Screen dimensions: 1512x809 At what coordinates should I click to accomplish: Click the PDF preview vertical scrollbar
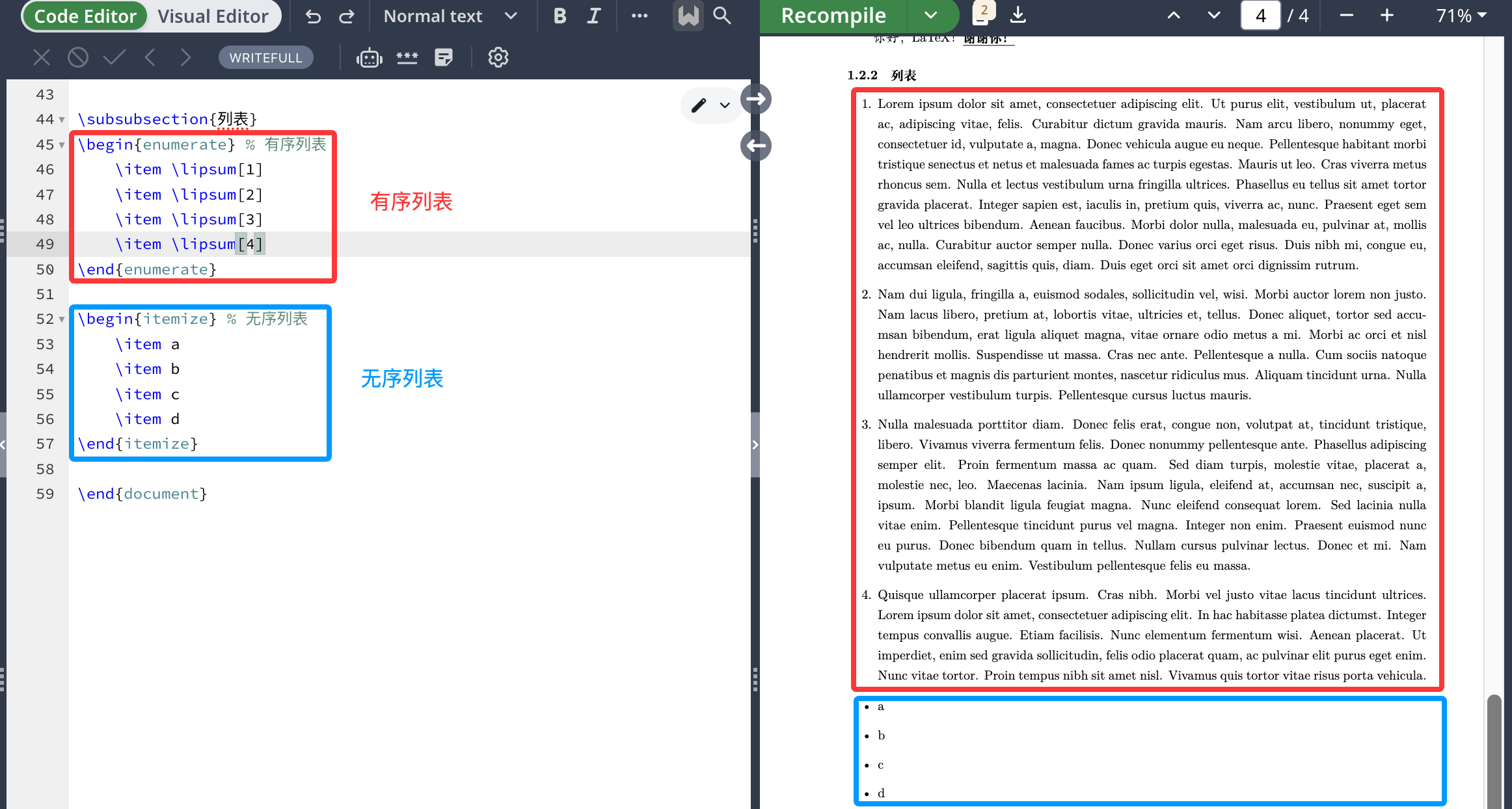(1494, 752)
